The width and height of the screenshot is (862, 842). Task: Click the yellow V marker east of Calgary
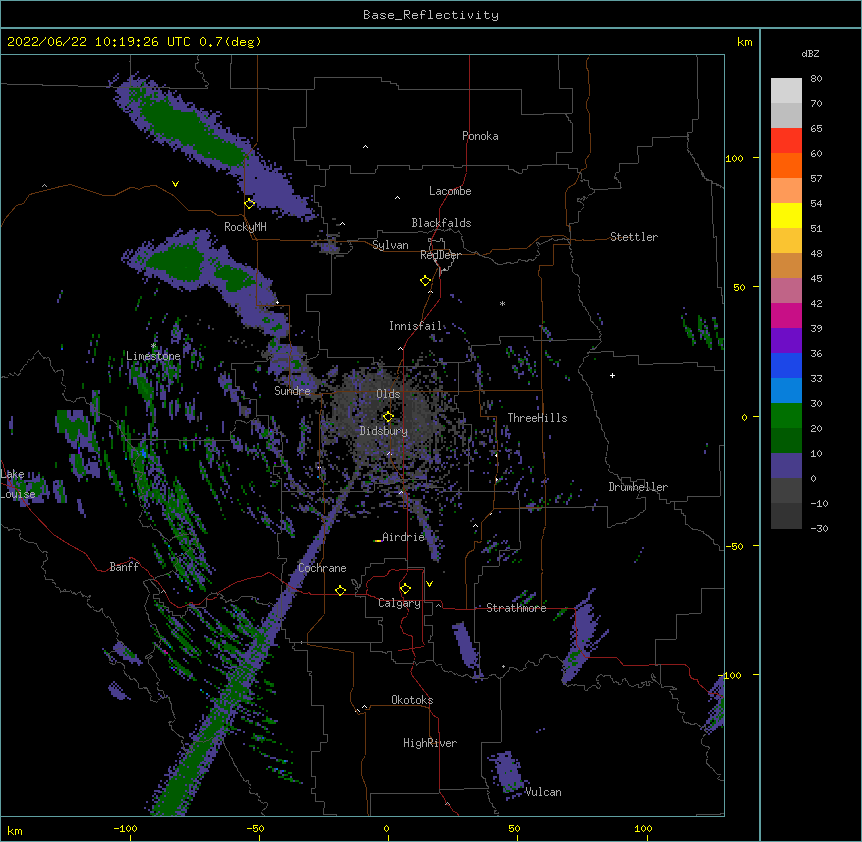coord(429,584)
